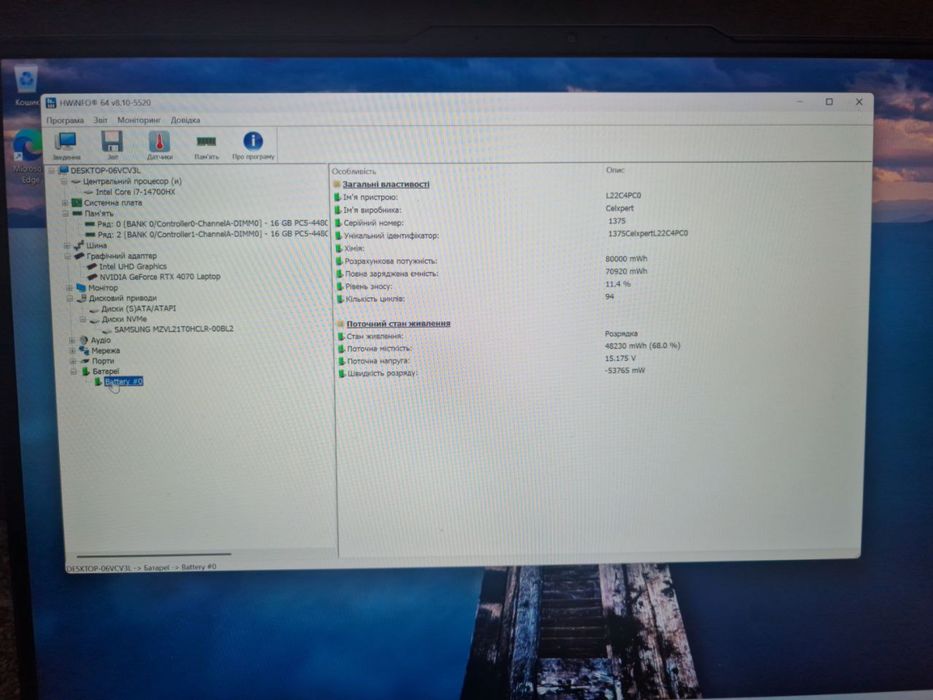Collapse the Дискові приводи node
The width and height of the screenshot is (933, 700).
click(x=70, y=298)
